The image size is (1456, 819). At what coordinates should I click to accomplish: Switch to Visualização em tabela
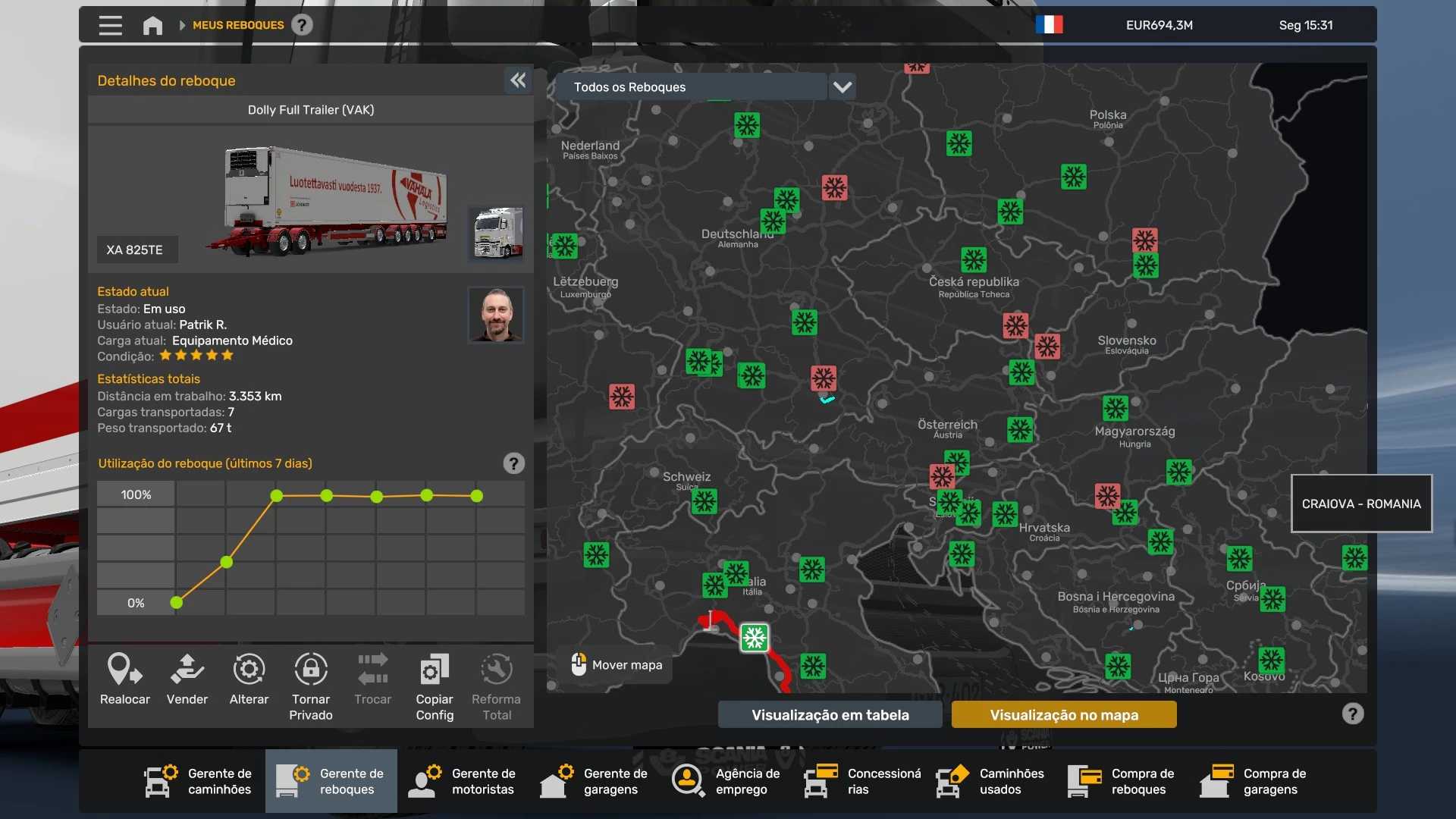pyautogui.click(x=830, y=714)
